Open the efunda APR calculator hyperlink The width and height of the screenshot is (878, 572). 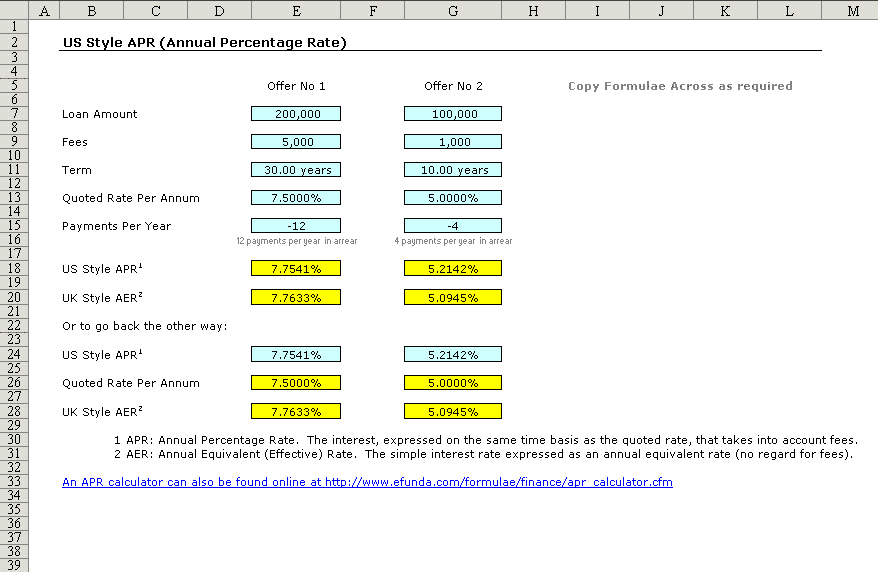(367, 482)
